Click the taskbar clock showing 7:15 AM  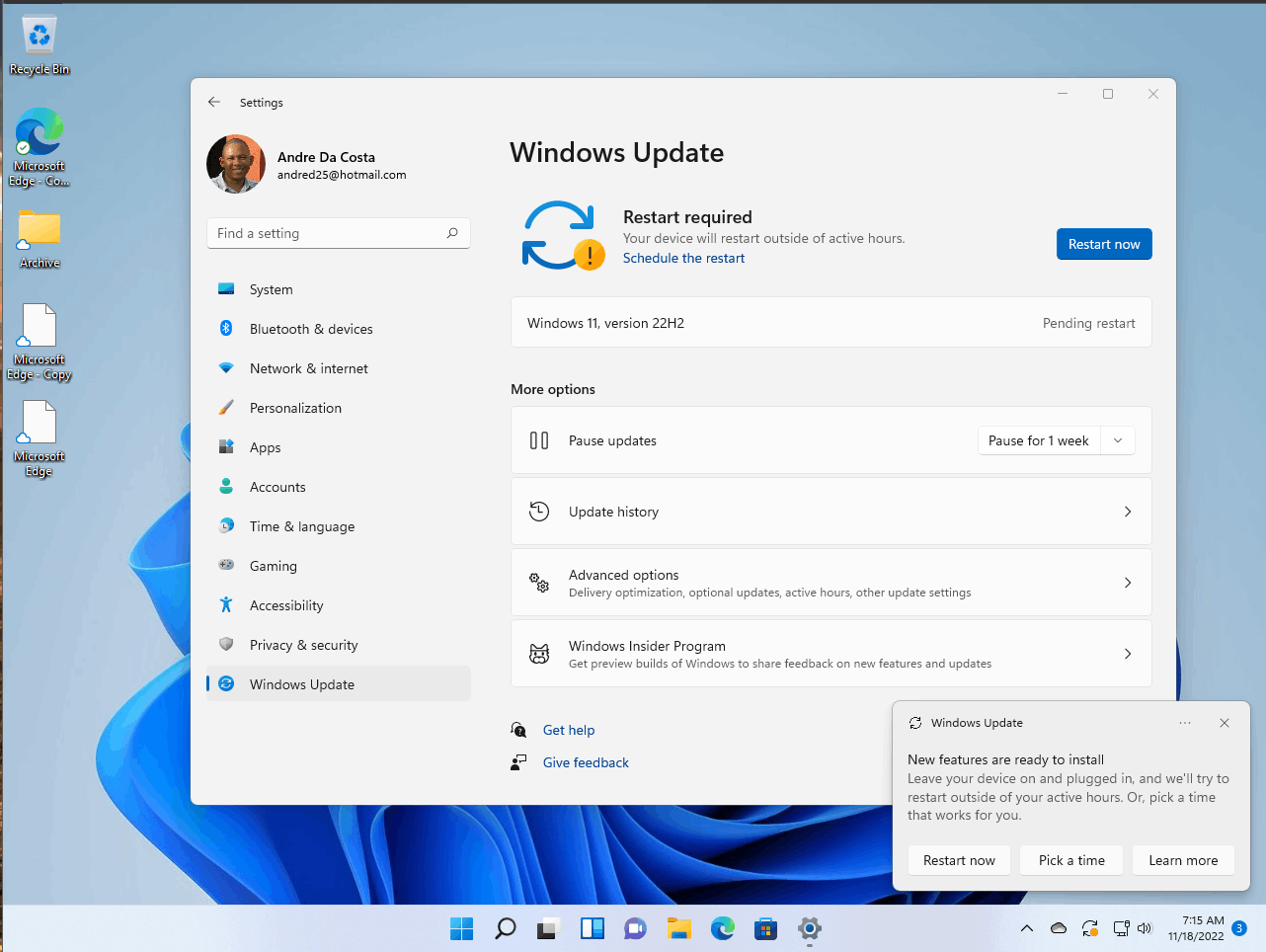click(1196, 928)
